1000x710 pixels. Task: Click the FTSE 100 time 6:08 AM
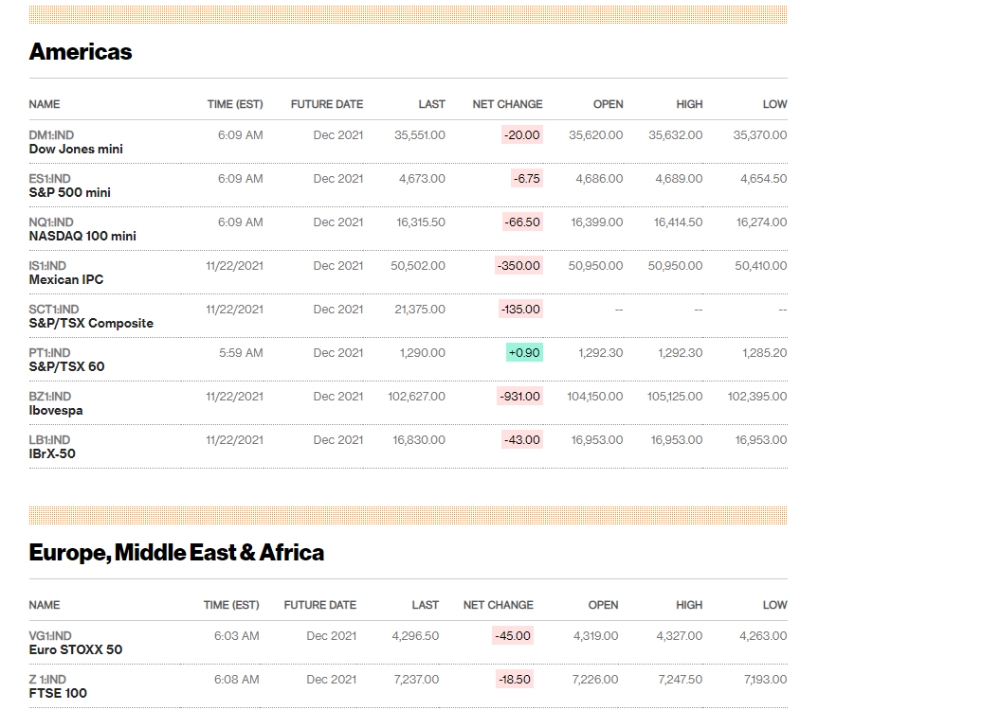[x=237, y=679]
